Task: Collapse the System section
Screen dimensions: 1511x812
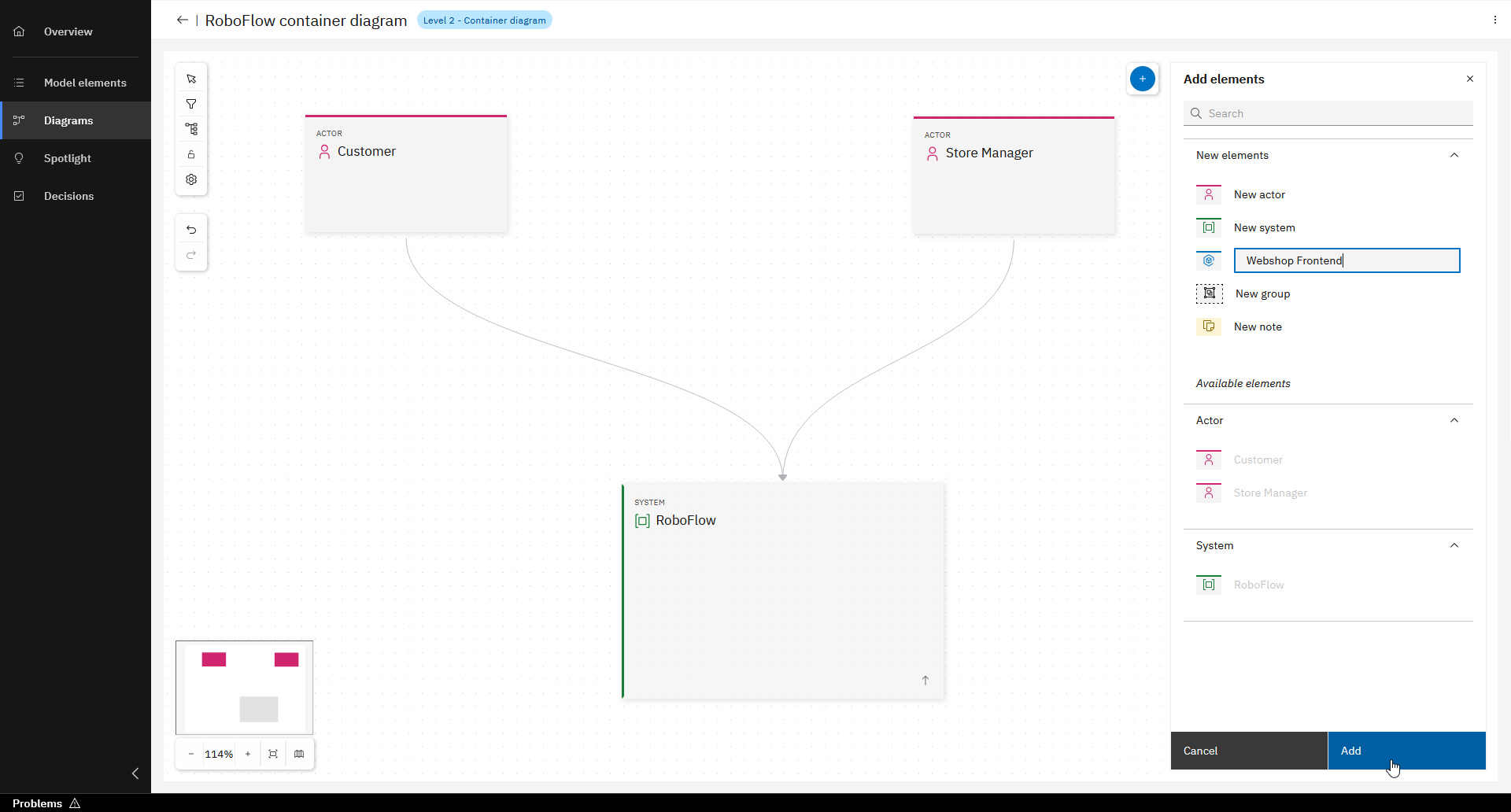Action: tap(1454, 545)
